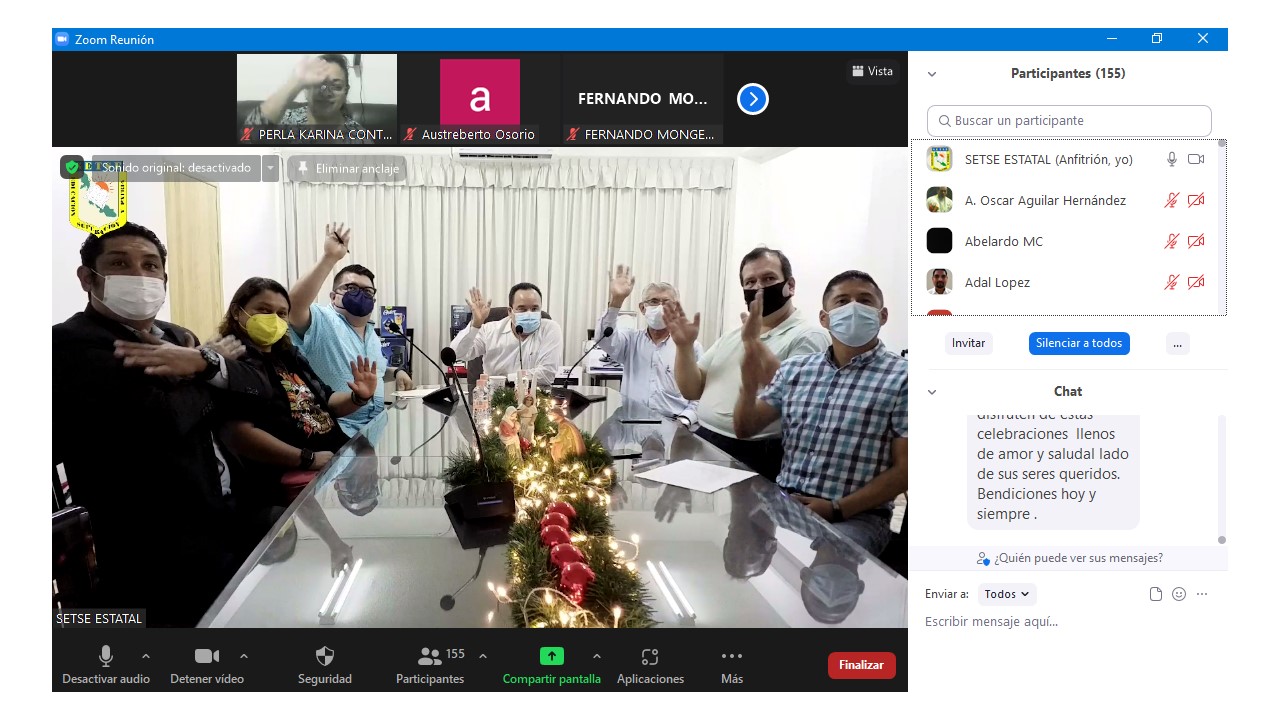This screenshot has width=1280, height=720.
Task: Click the Participantes people icon
Action: 430,656
